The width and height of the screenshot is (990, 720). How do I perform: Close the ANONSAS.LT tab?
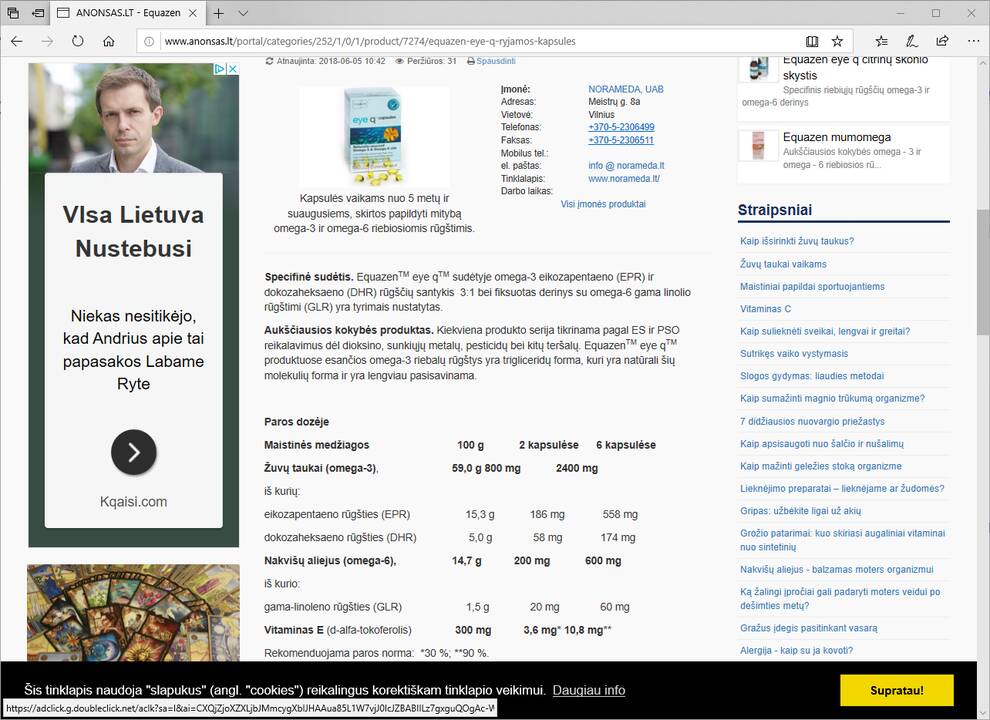click(x=193, y=13)
